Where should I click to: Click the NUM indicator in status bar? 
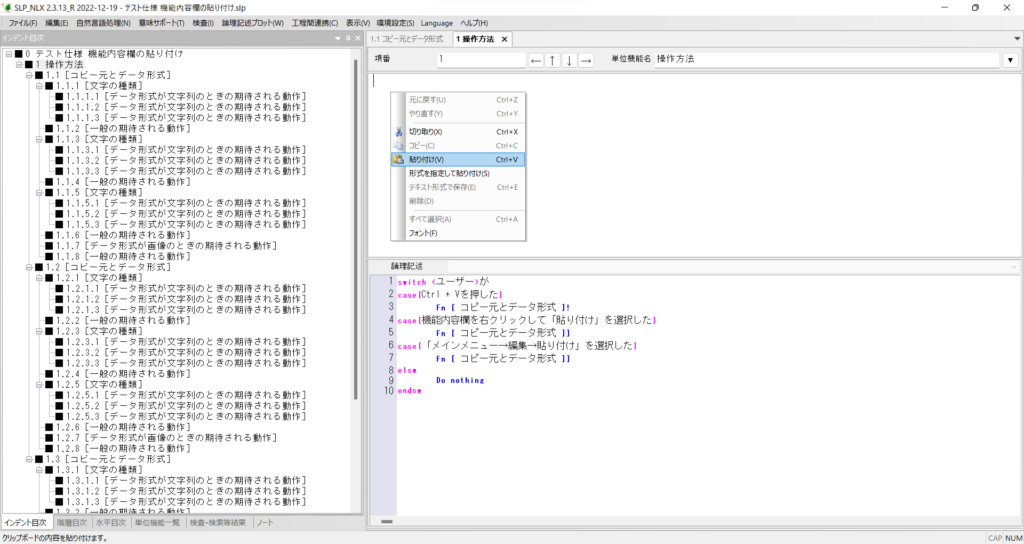click(x=1012, y=538)
